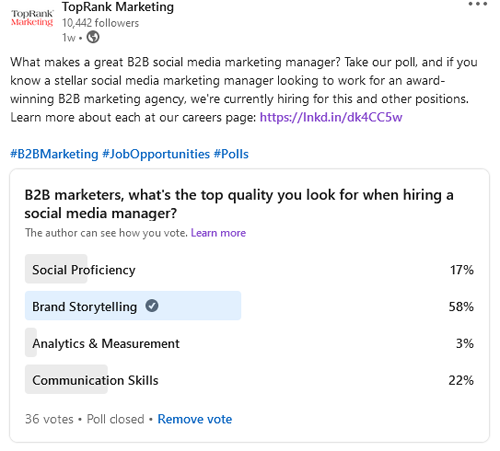This screenshot has height=451, width=500.
Task: Click the globe public visibility icon
Action: point(93,37)
